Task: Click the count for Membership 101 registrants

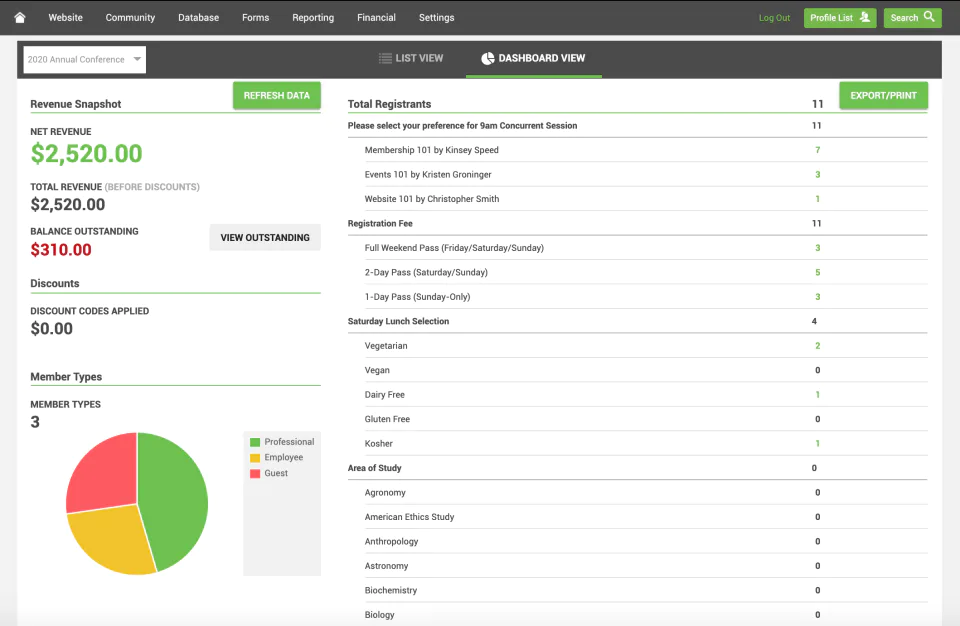Action: coord(817,150)
